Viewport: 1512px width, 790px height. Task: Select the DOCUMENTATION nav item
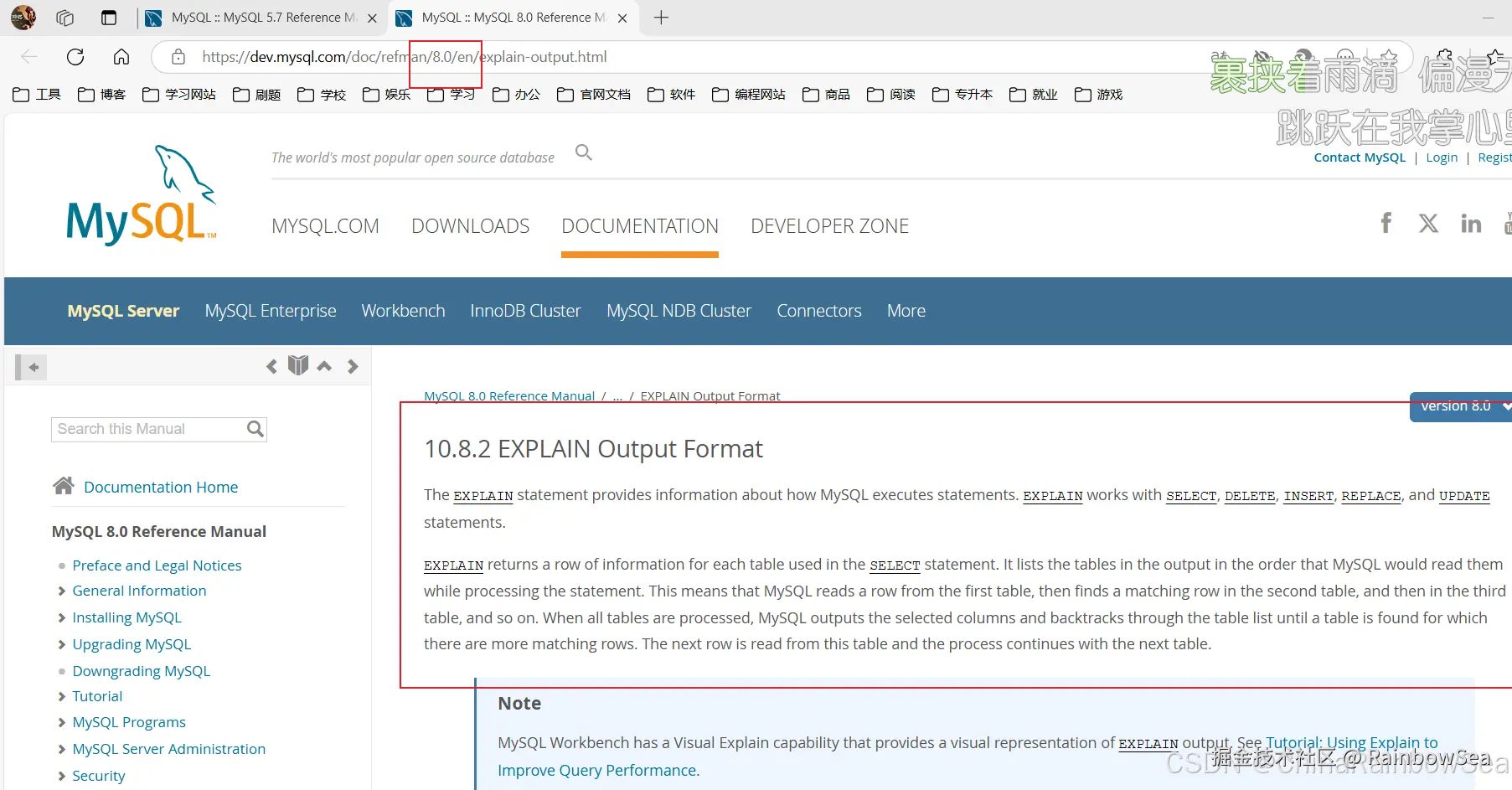(640, 226)
